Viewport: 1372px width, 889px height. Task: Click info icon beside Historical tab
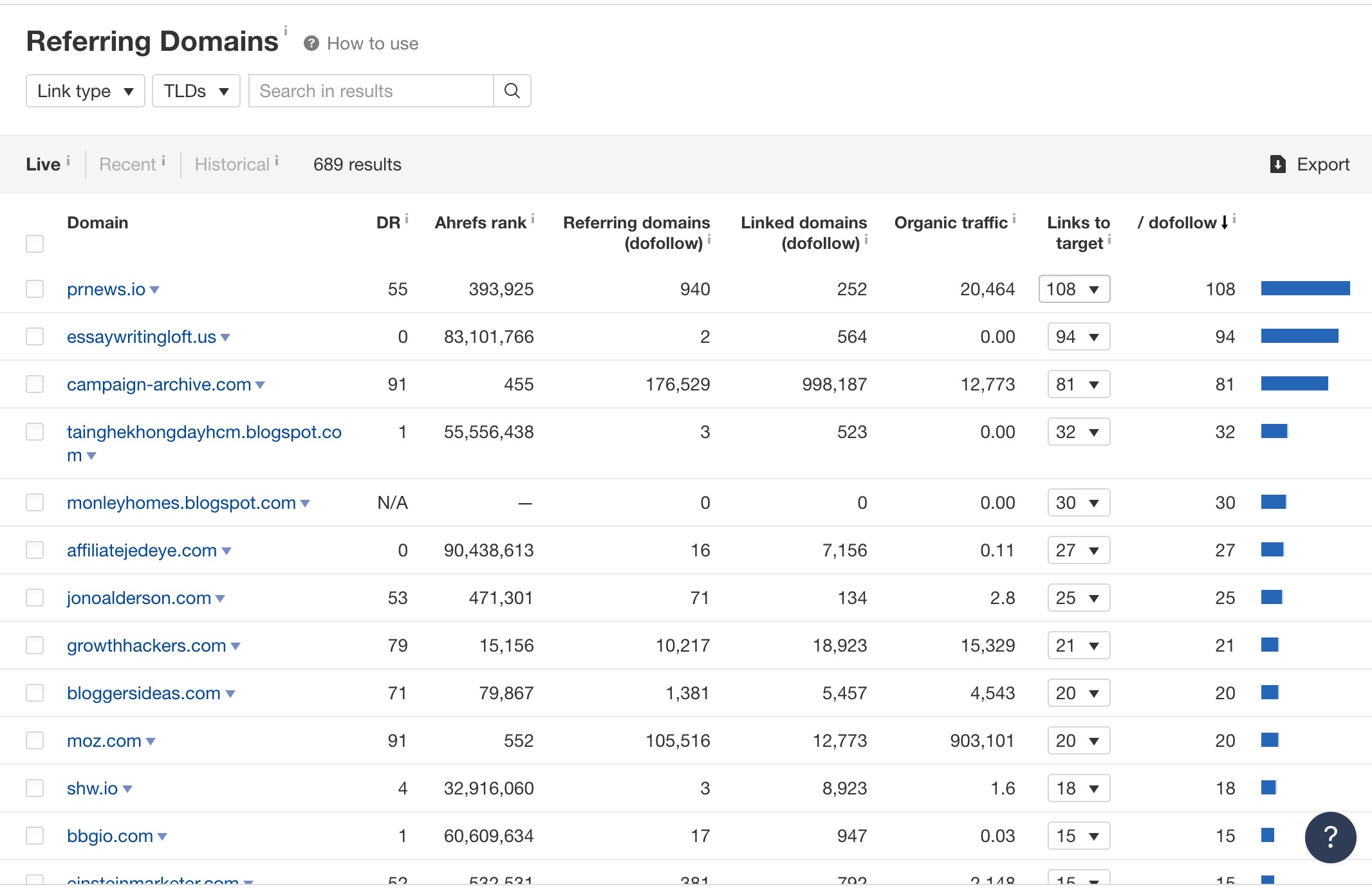[x=277, y=160]
